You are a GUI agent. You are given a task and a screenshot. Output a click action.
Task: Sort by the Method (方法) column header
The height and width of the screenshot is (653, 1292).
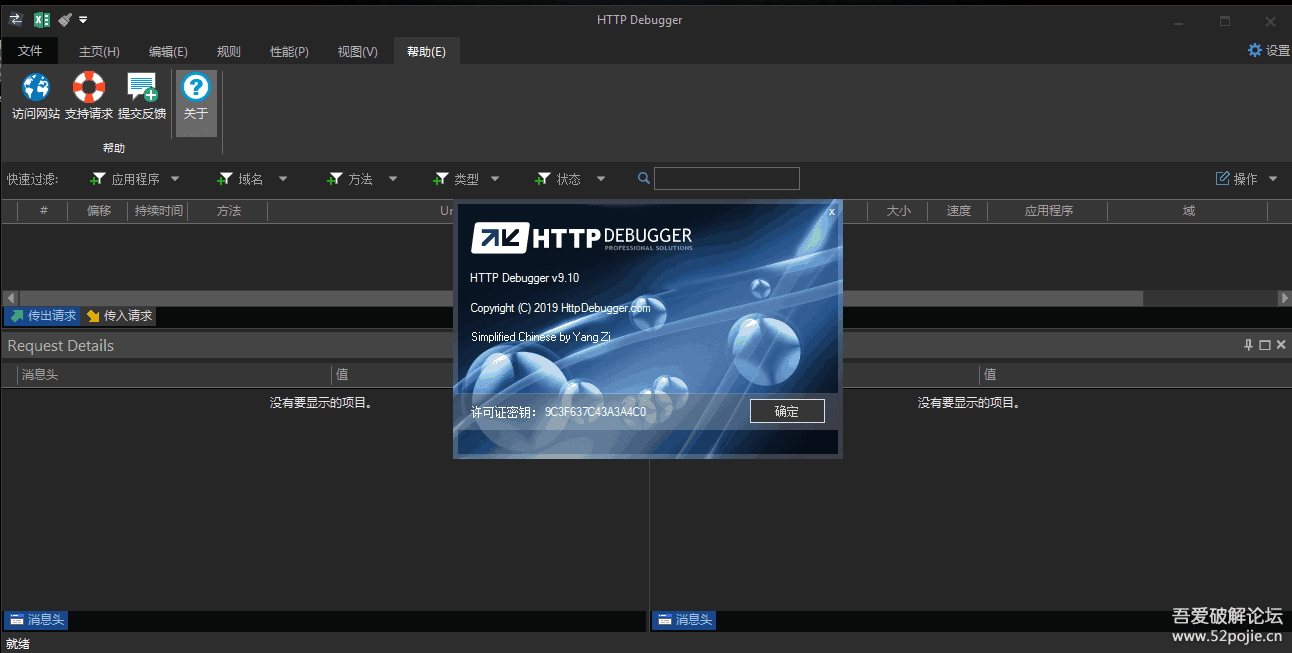(x=228, y=211)
